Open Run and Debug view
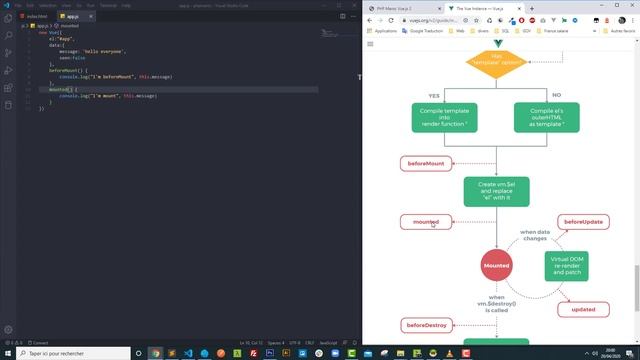The image size is (640, 360). point(8,71)
